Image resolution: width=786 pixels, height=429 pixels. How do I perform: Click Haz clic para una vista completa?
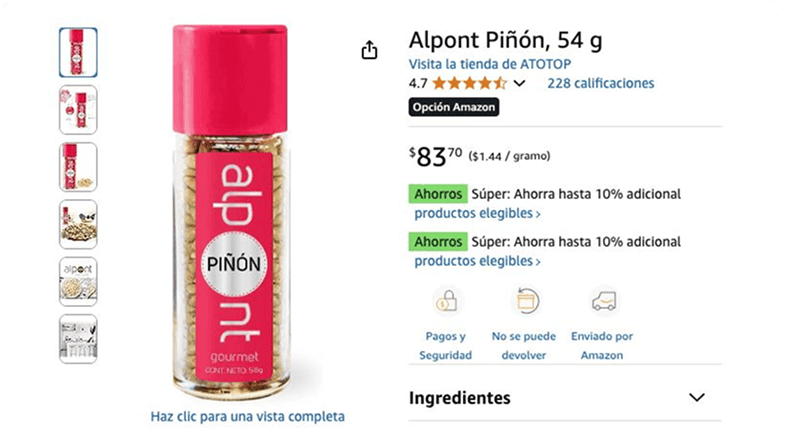click(x=248, y=416)
